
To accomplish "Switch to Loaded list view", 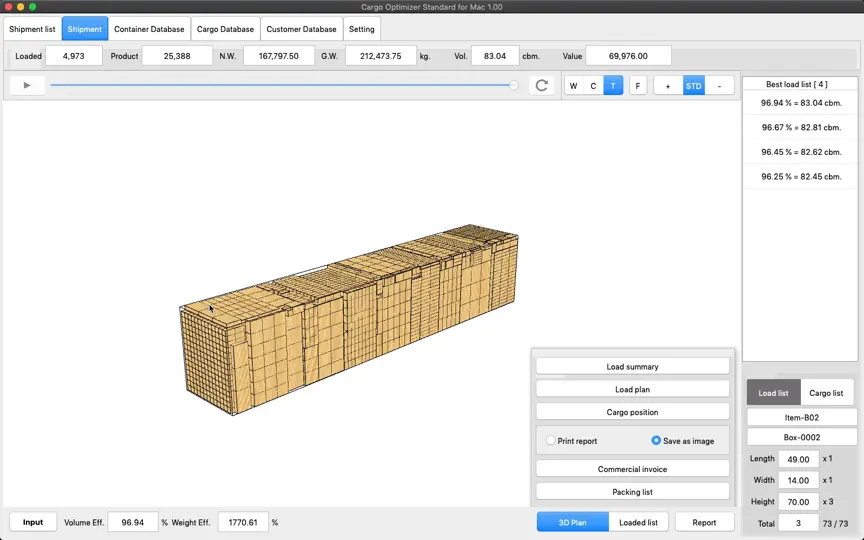I will tap(639, 522).
